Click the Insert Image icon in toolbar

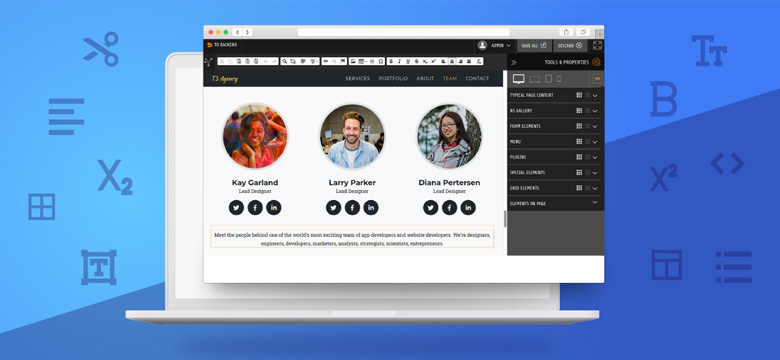point(353,61)
